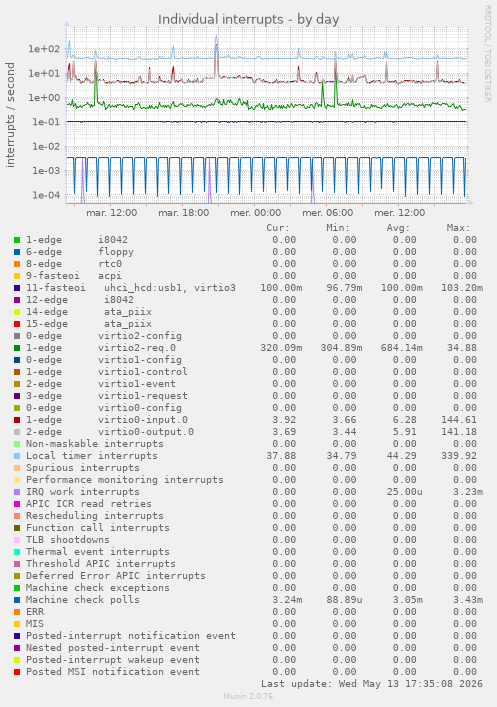The width and height of the screenshot is (497, 707).
Task: Click the purple IRQ work interrupts swatch
Action: click(17, 492)
